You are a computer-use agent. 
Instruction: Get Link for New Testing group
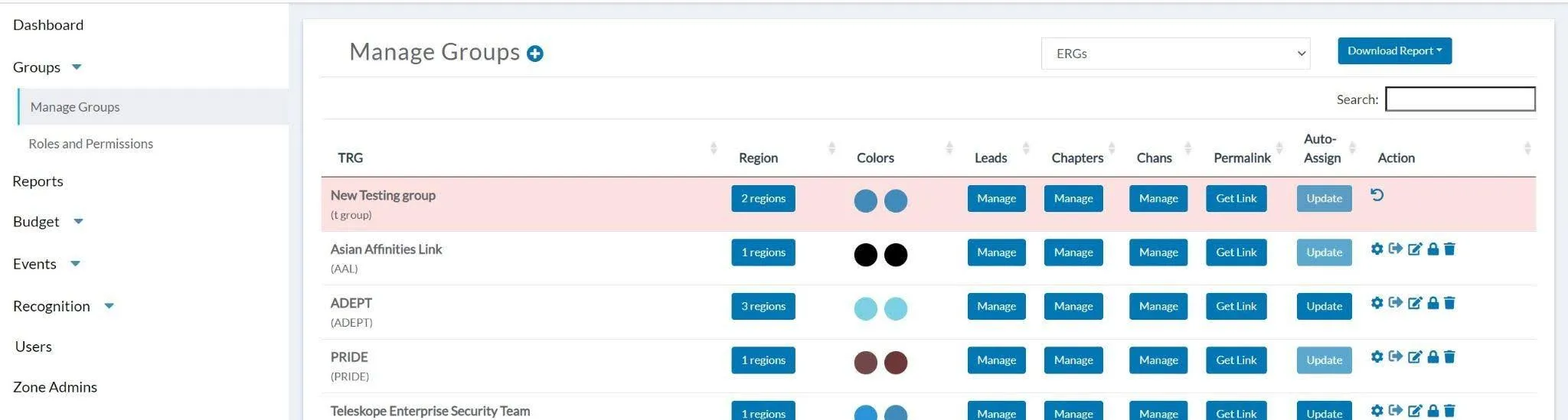(1236, 199)
